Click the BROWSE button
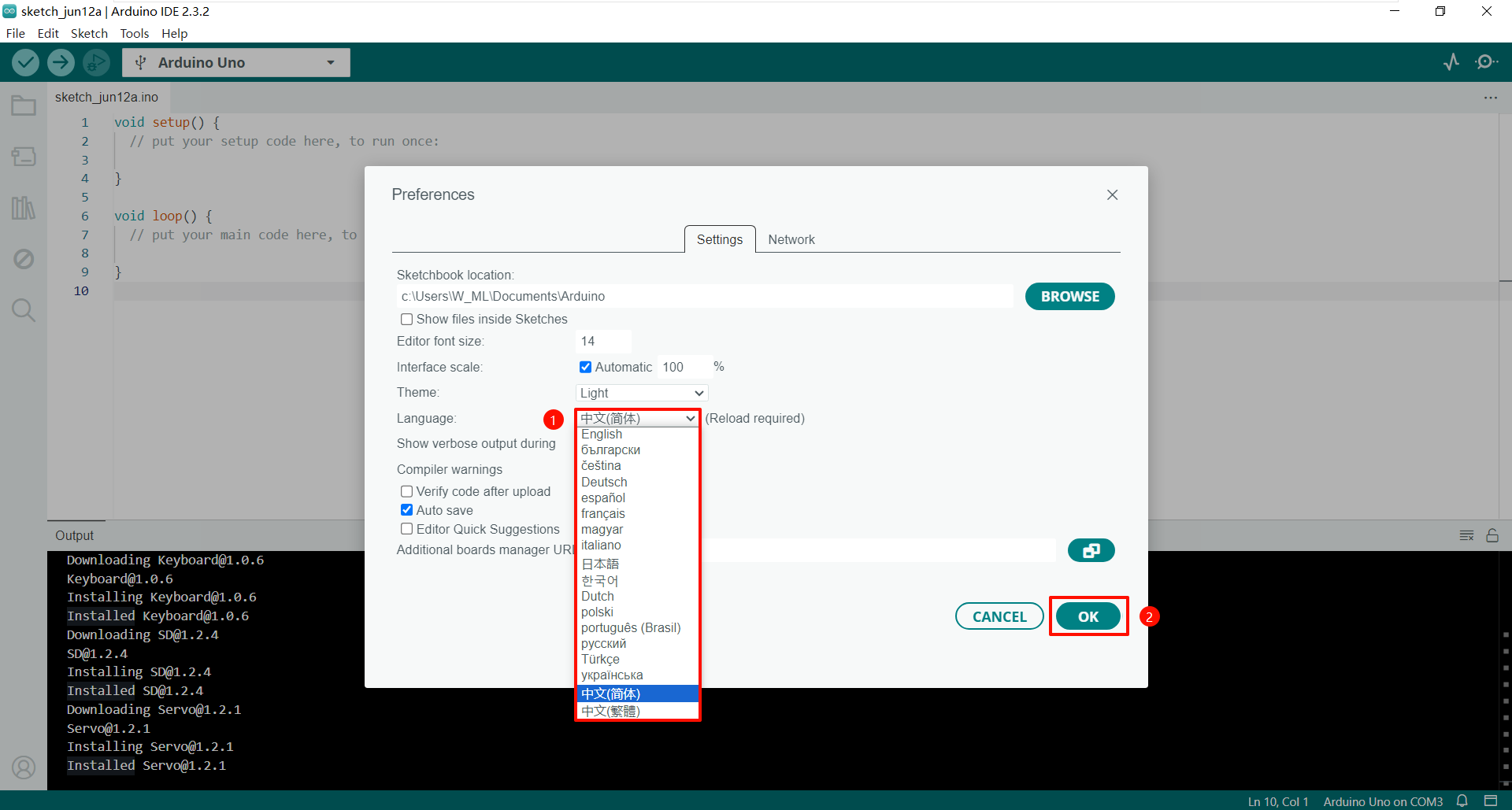This screenshot has width=1512, height=810. pos(1069,297)
